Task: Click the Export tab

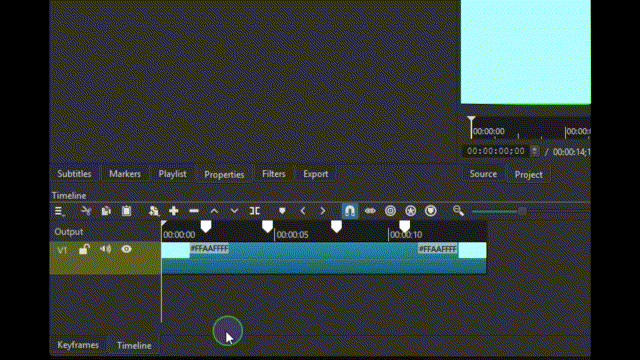Action: coord(316,174)
